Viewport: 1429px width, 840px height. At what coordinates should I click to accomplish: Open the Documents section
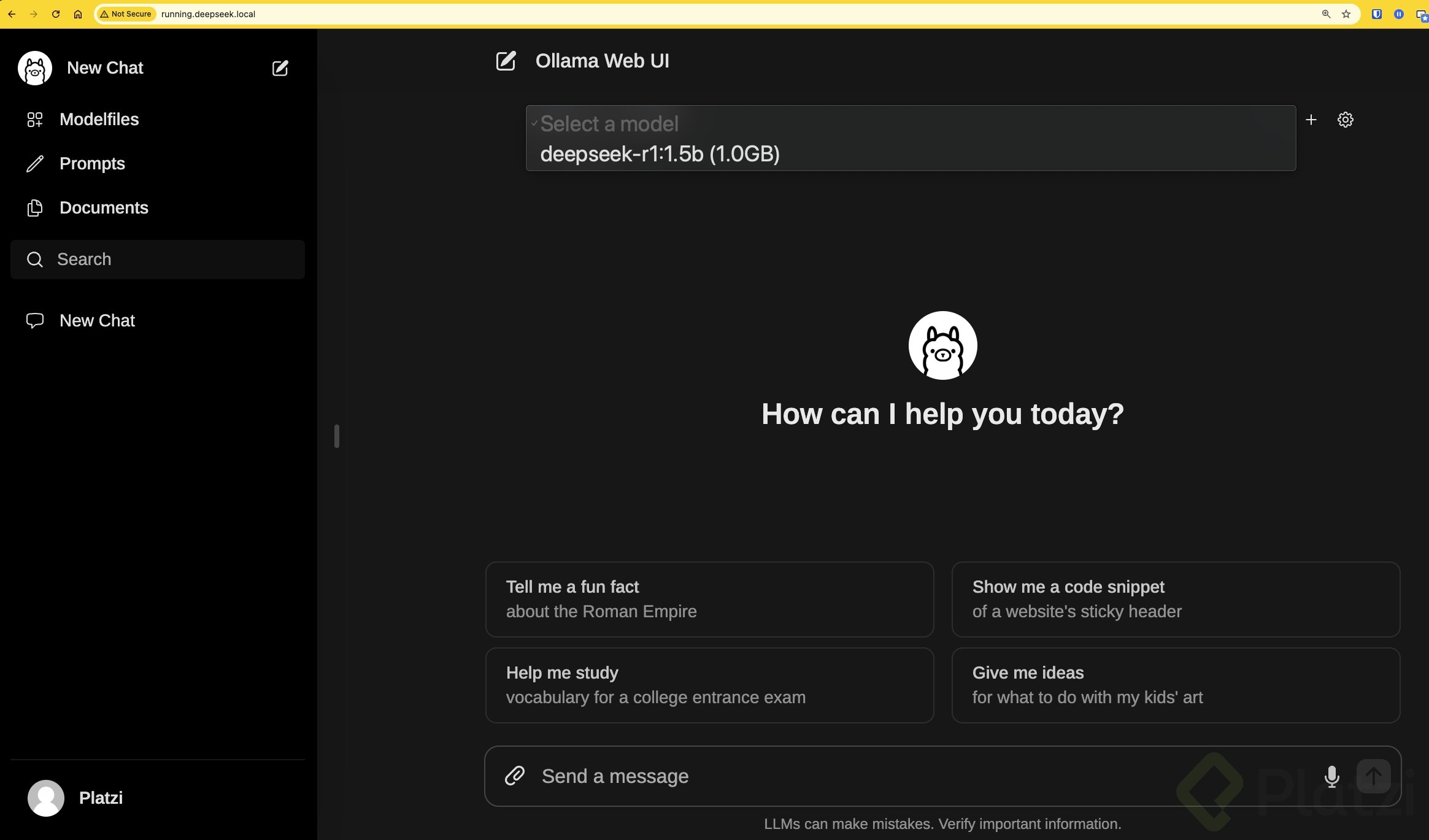tap(158, 208)
